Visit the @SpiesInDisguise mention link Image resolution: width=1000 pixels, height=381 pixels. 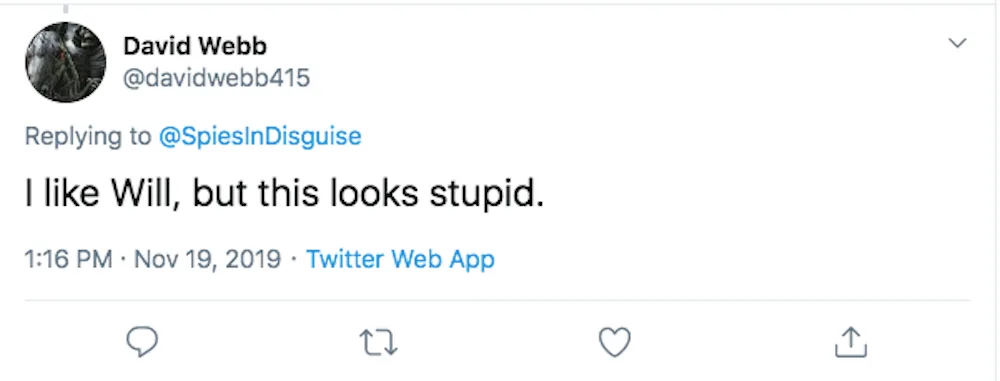coord(260,136)
